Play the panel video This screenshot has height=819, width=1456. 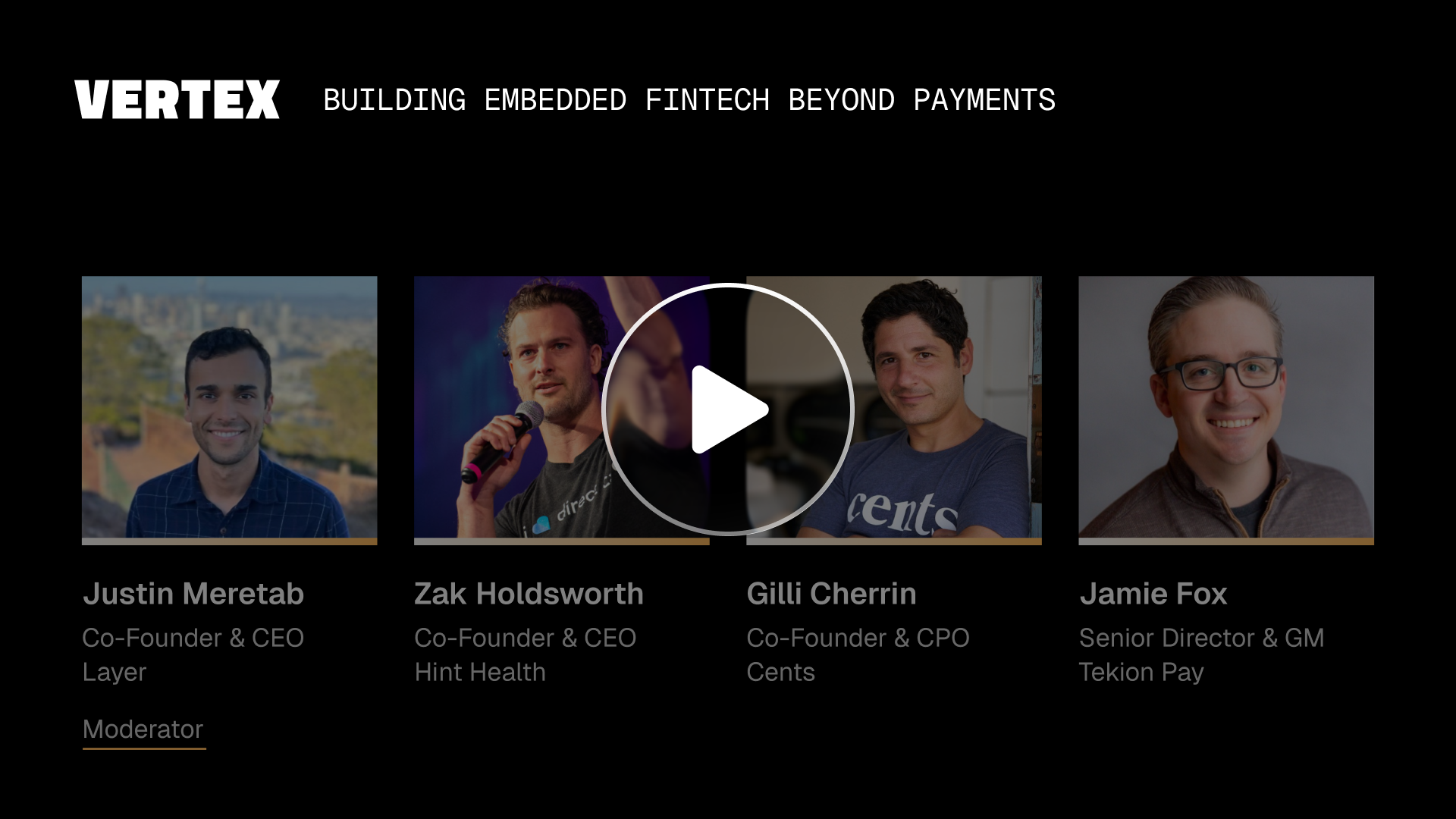(x=728, y=409)
